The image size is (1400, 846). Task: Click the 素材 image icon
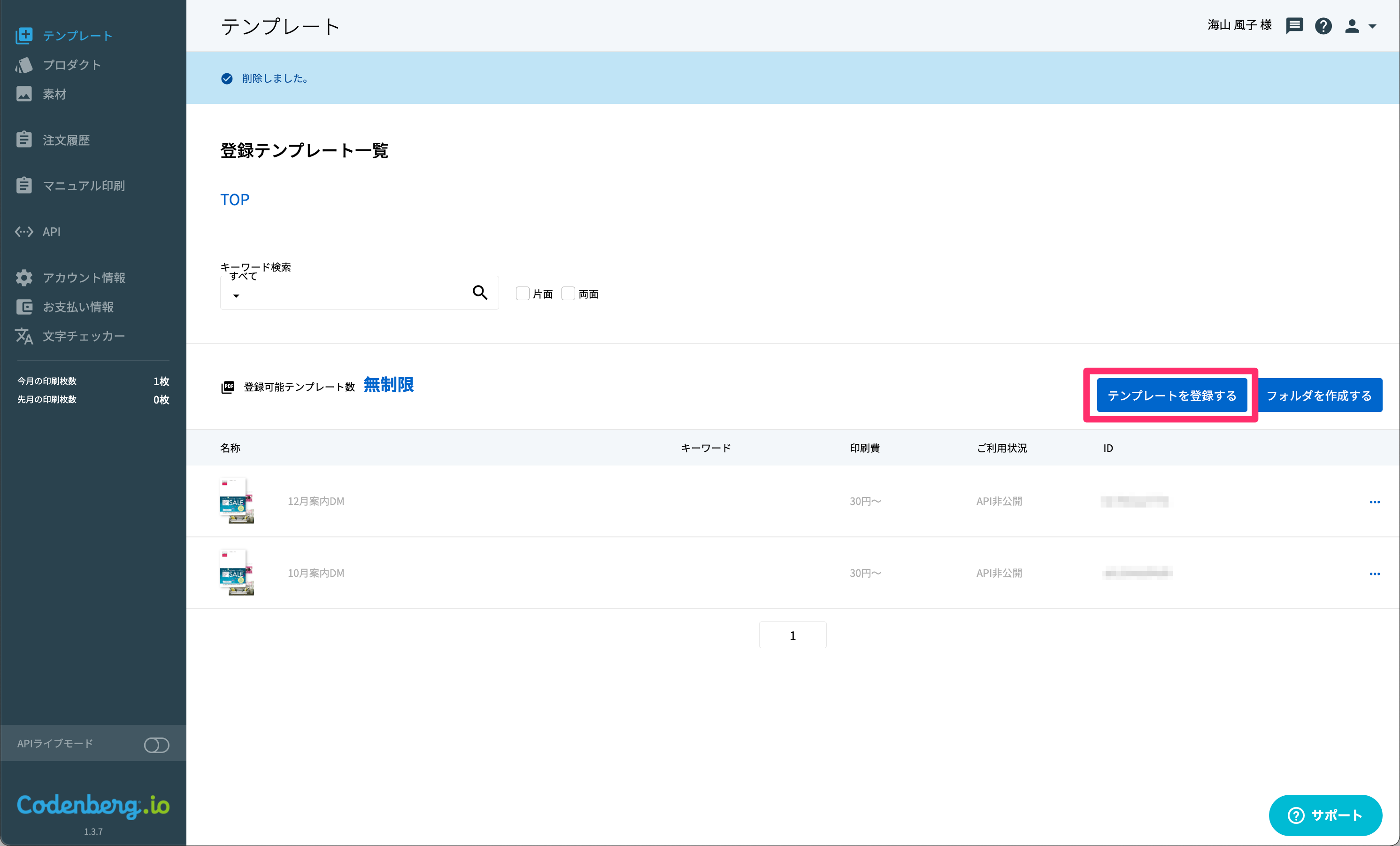pos(24,94)
